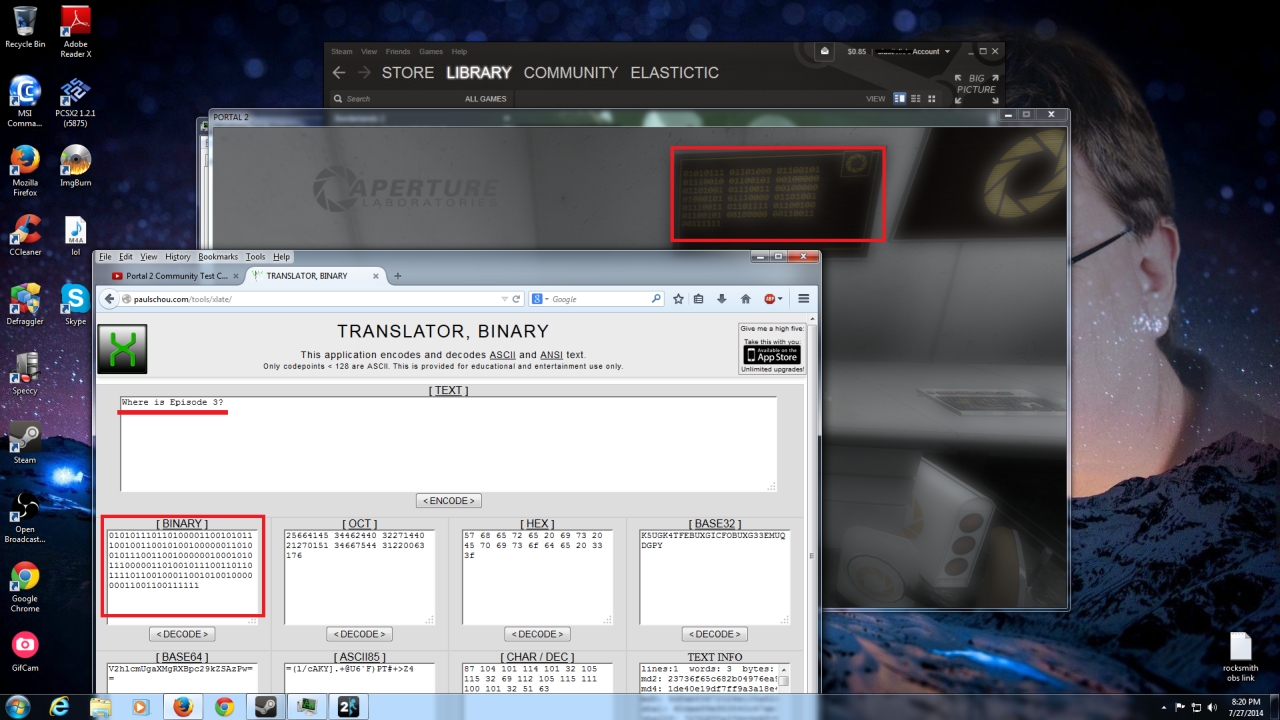Click the Steam library Search field
Viewport: 1280px width, 720px height.
click(x=395, y=99)
